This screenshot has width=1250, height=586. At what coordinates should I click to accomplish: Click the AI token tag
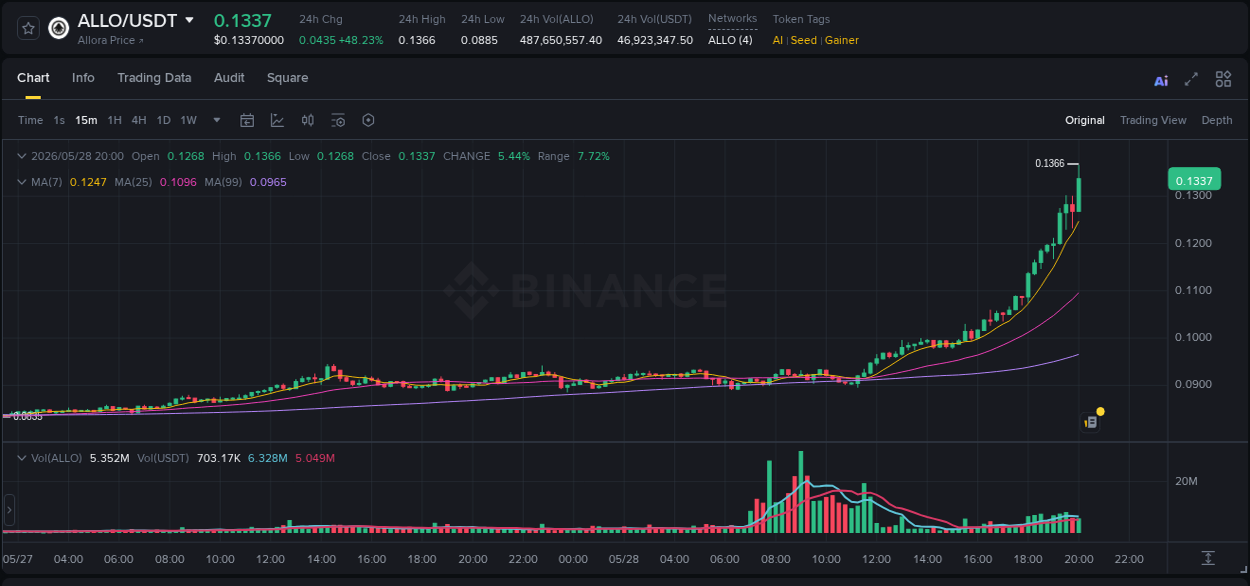coord(778,40)
